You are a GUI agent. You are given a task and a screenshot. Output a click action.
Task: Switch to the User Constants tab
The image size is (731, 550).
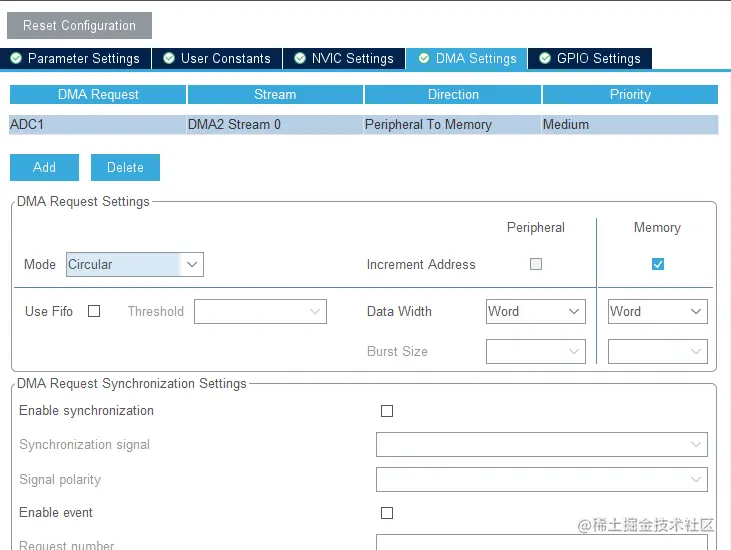tap(217, 58)
